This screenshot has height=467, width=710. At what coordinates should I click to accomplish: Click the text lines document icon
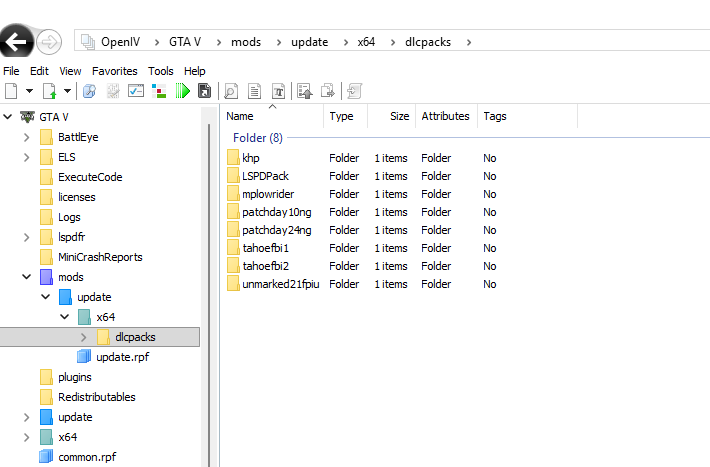(x=254, y=91)
